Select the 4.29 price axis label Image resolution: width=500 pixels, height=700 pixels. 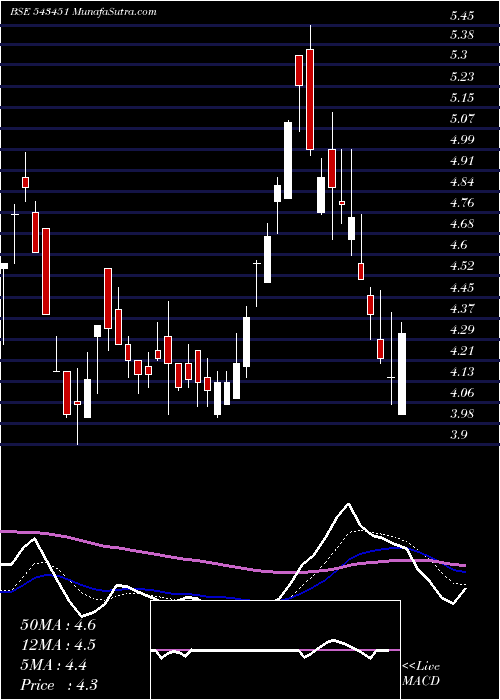coord(462,330)
